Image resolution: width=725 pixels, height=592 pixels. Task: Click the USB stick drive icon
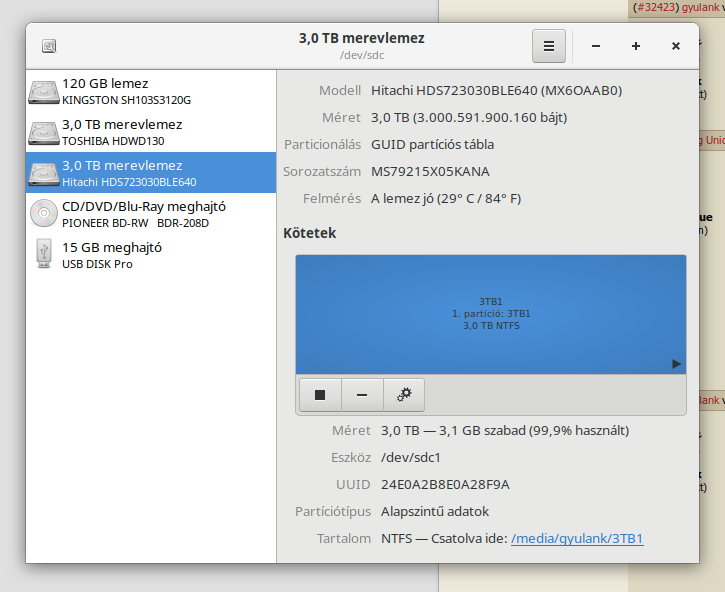[44, 253]
